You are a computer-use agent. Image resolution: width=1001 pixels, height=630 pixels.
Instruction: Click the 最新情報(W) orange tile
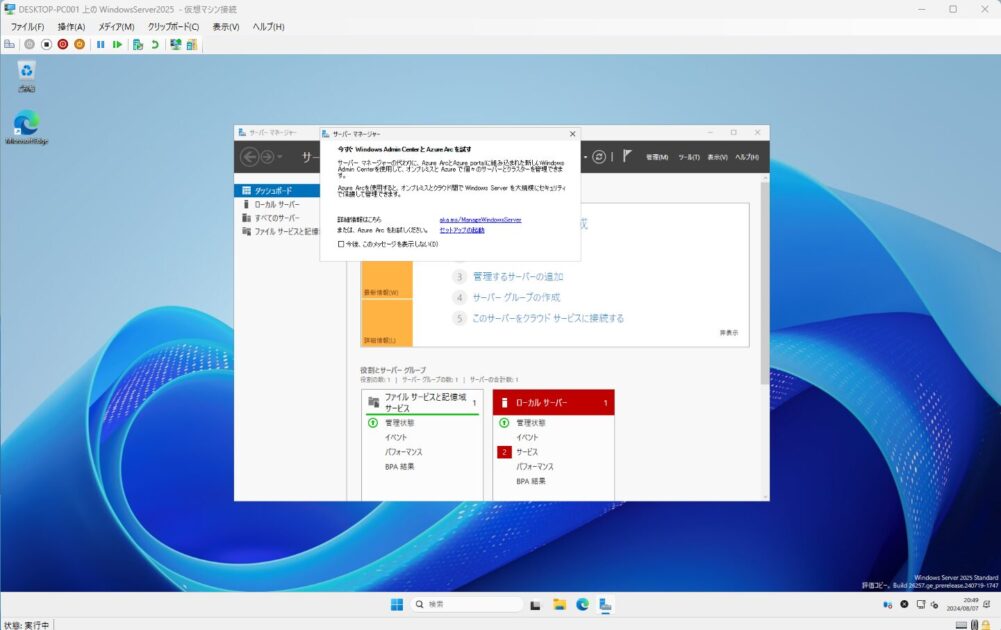click(387, 280)
